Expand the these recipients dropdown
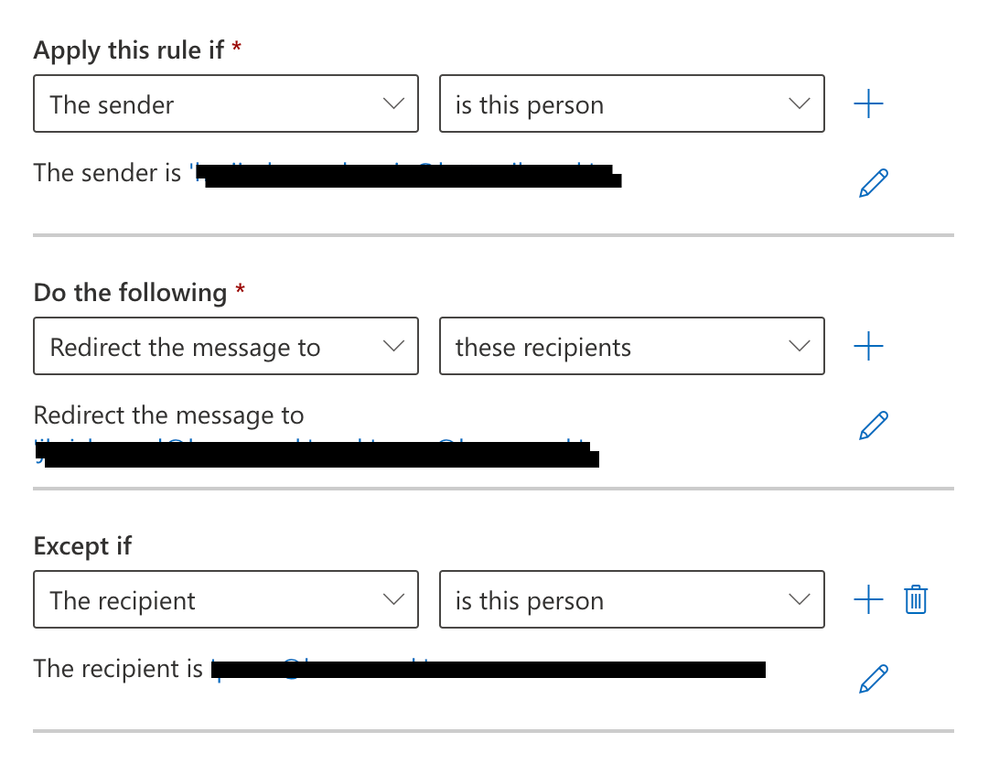 (632, 346)
